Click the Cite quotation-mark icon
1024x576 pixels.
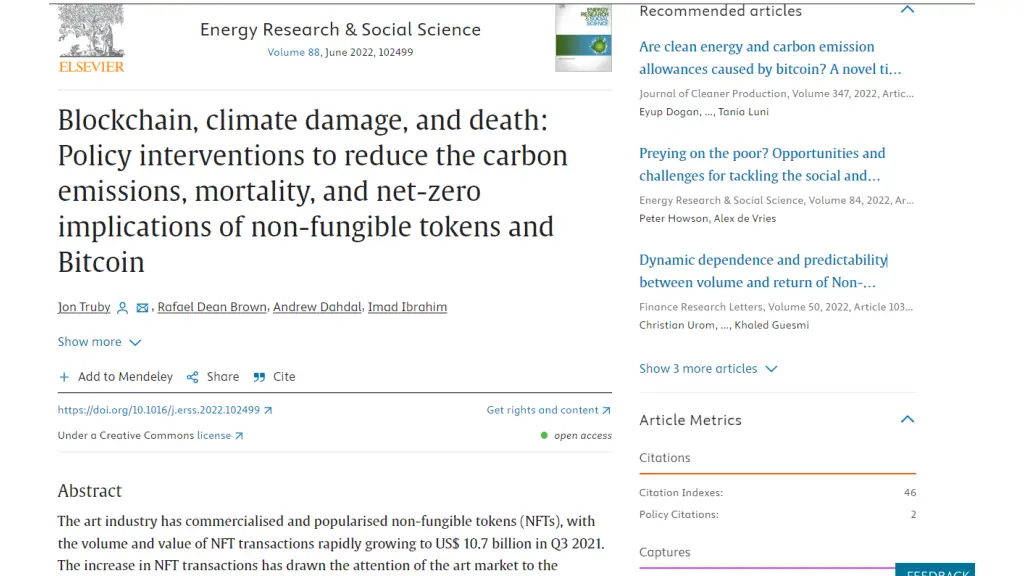(x=259, y=377)
